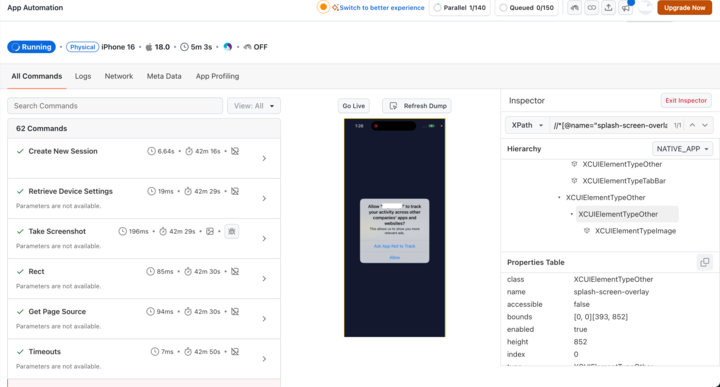Click the Exit Inspector button
The image size is (720, 387).
pyautogui.click(x=686, y=101)
